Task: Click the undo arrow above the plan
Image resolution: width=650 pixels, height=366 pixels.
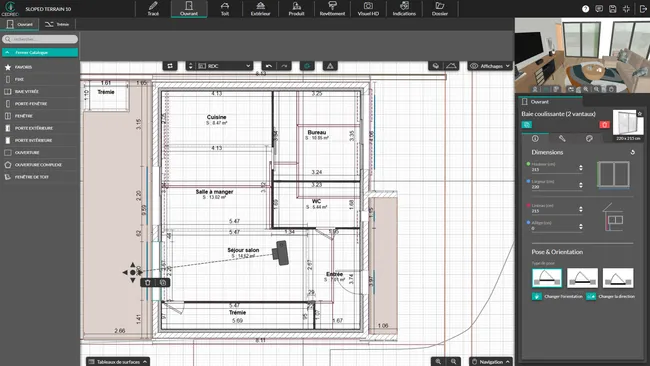Action: pyautogui.click(x=269, y=66)
